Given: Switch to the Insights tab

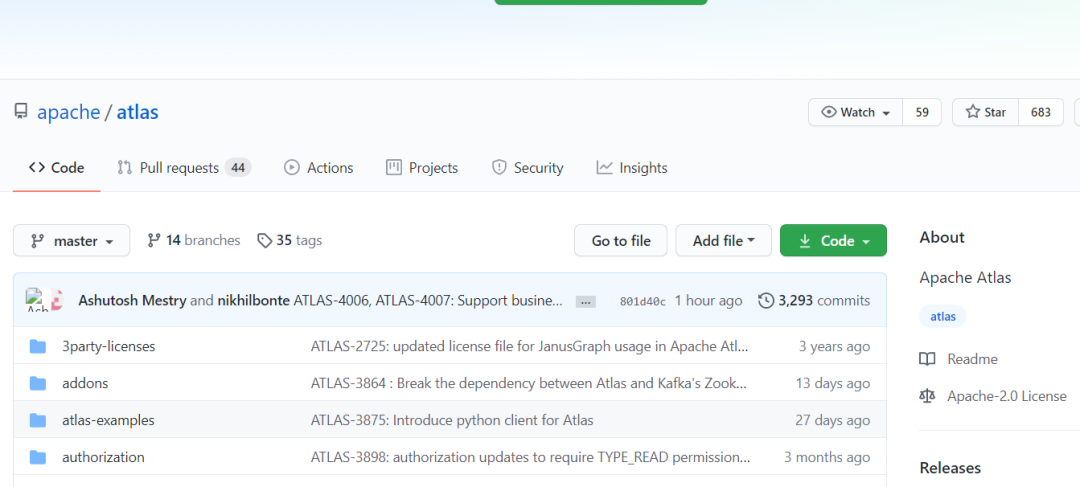Looking at the screenshot, I should [x=632, y=167].
